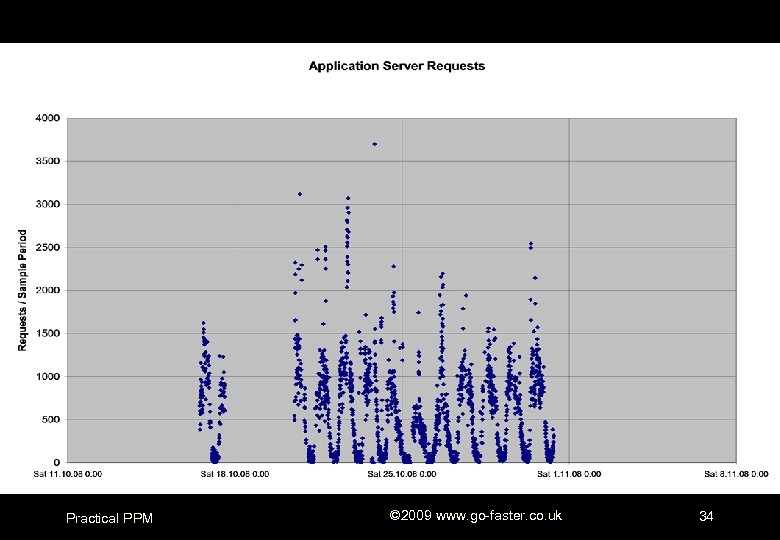
Task: Click the chart title "Application Server Requests"
Action: click(396, 66)
